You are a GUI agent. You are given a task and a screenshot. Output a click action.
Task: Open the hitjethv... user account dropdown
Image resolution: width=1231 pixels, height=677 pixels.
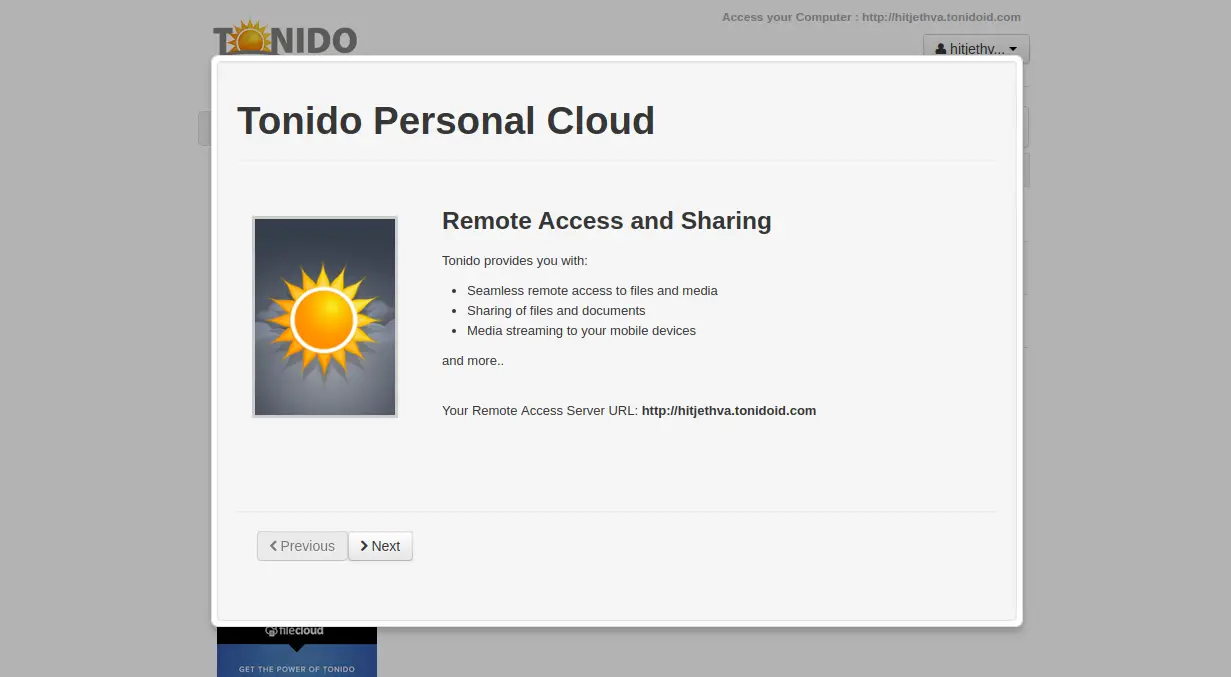point(976,48)
